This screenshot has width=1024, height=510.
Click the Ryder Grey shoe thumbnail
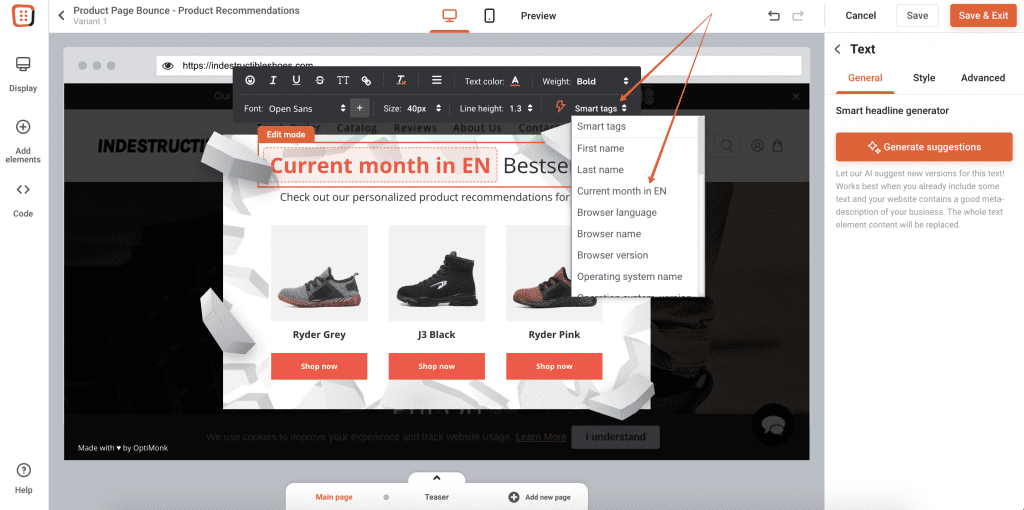click(x=319, y=273)
